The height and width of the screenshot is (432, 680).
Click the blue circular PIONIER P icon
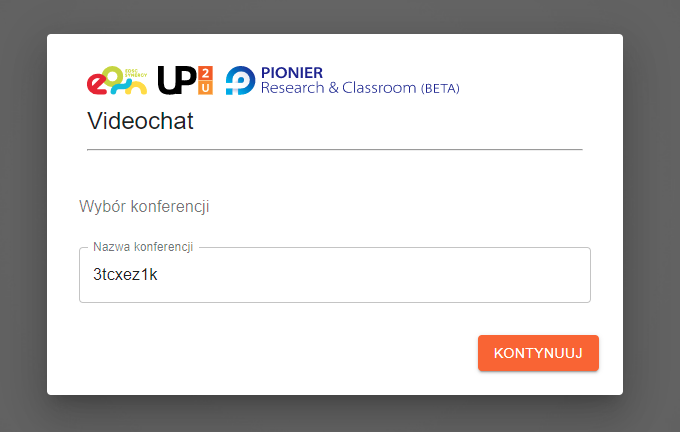(240, 80)
